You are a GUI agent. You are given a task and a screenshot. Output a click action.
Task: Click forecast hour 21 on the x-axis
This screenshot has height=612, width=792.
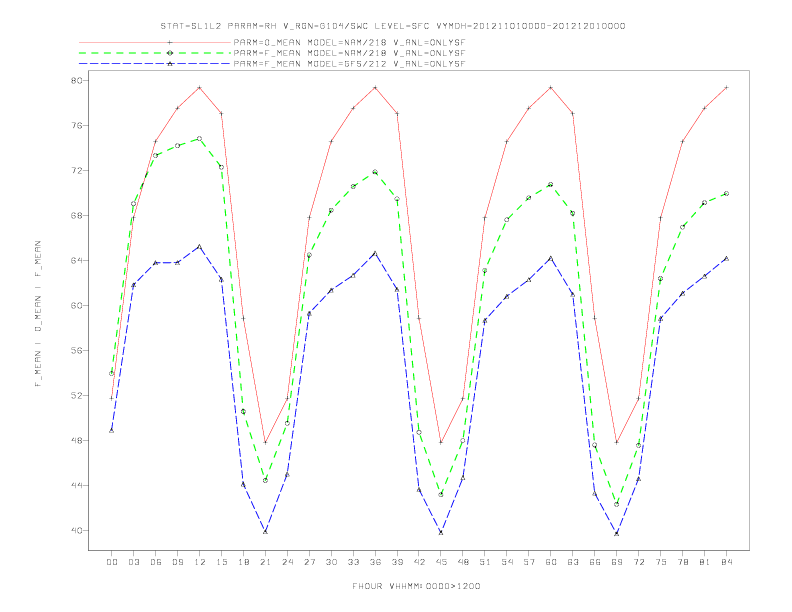point(265,562)
